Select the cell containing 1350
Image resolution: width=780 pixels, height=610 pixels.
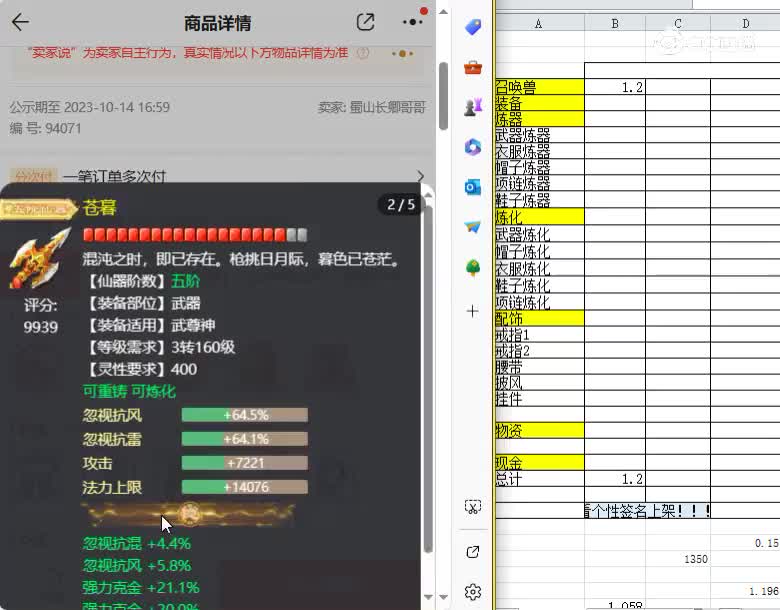[x=678, y=559]
